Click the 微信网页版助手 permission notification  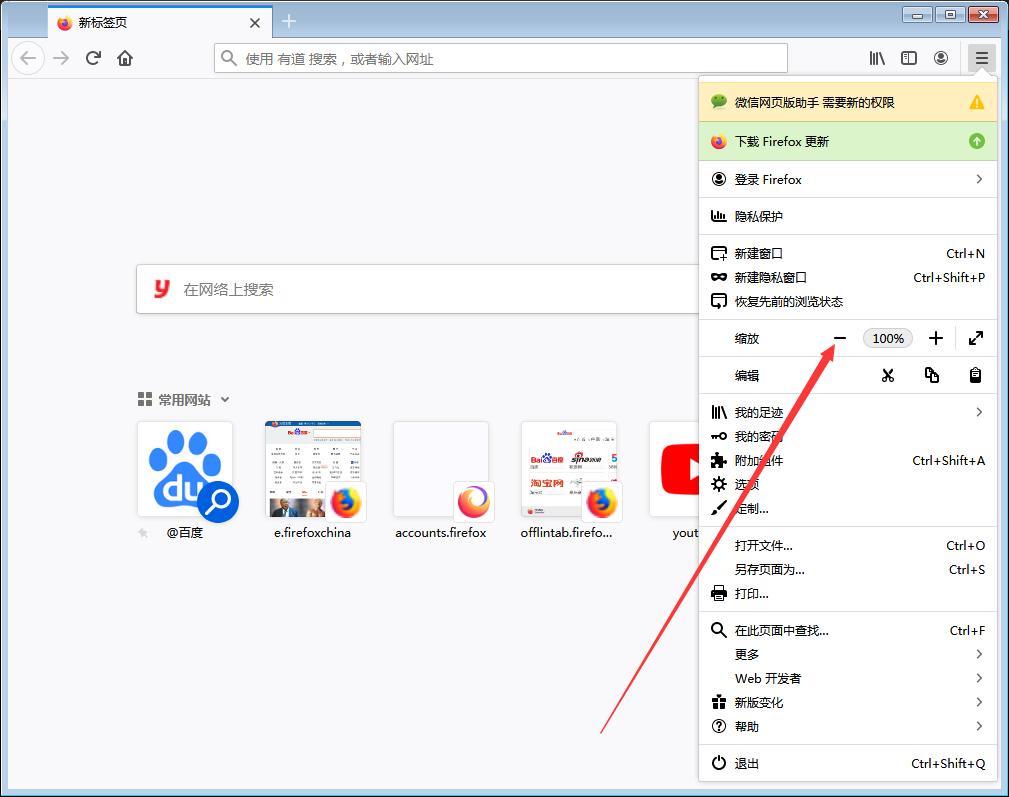point(847,102)
